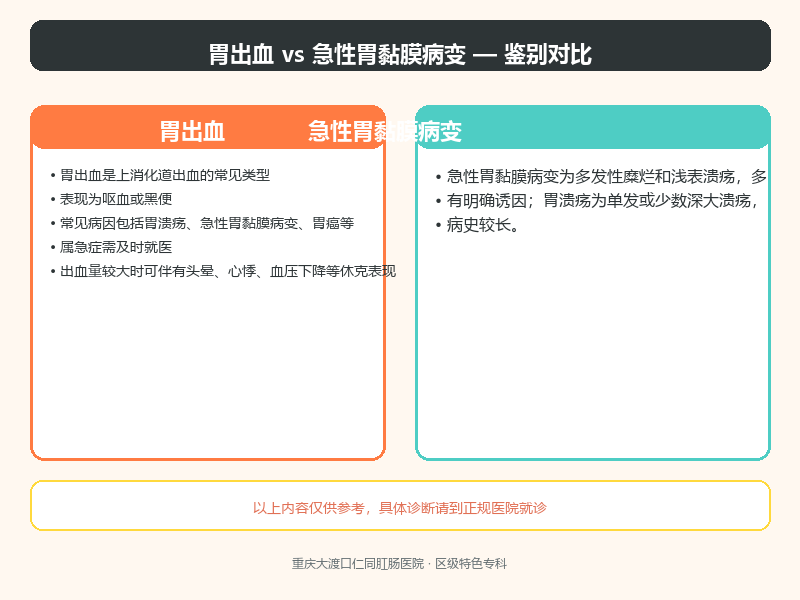Click the overlapping header text '急性胃黏膜病变'

[385, 131]
